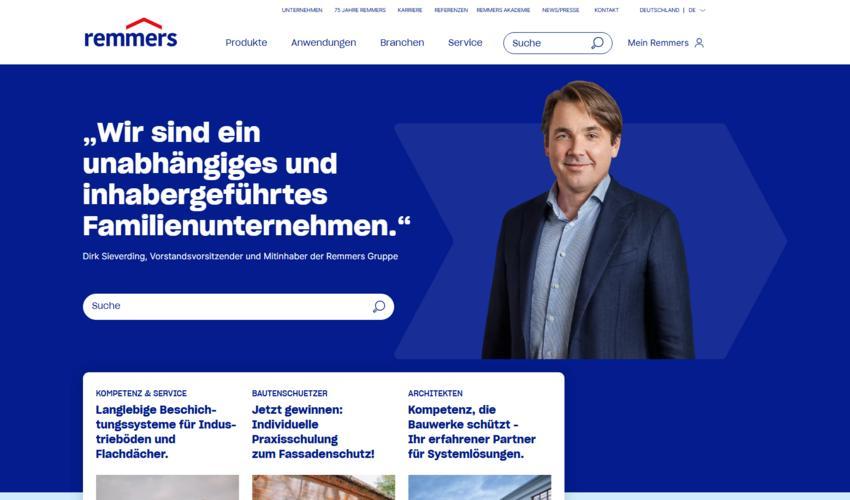This screenshot has width=850, height=500.
Task: Open the News/Presse link
Action: coord(561,10)
